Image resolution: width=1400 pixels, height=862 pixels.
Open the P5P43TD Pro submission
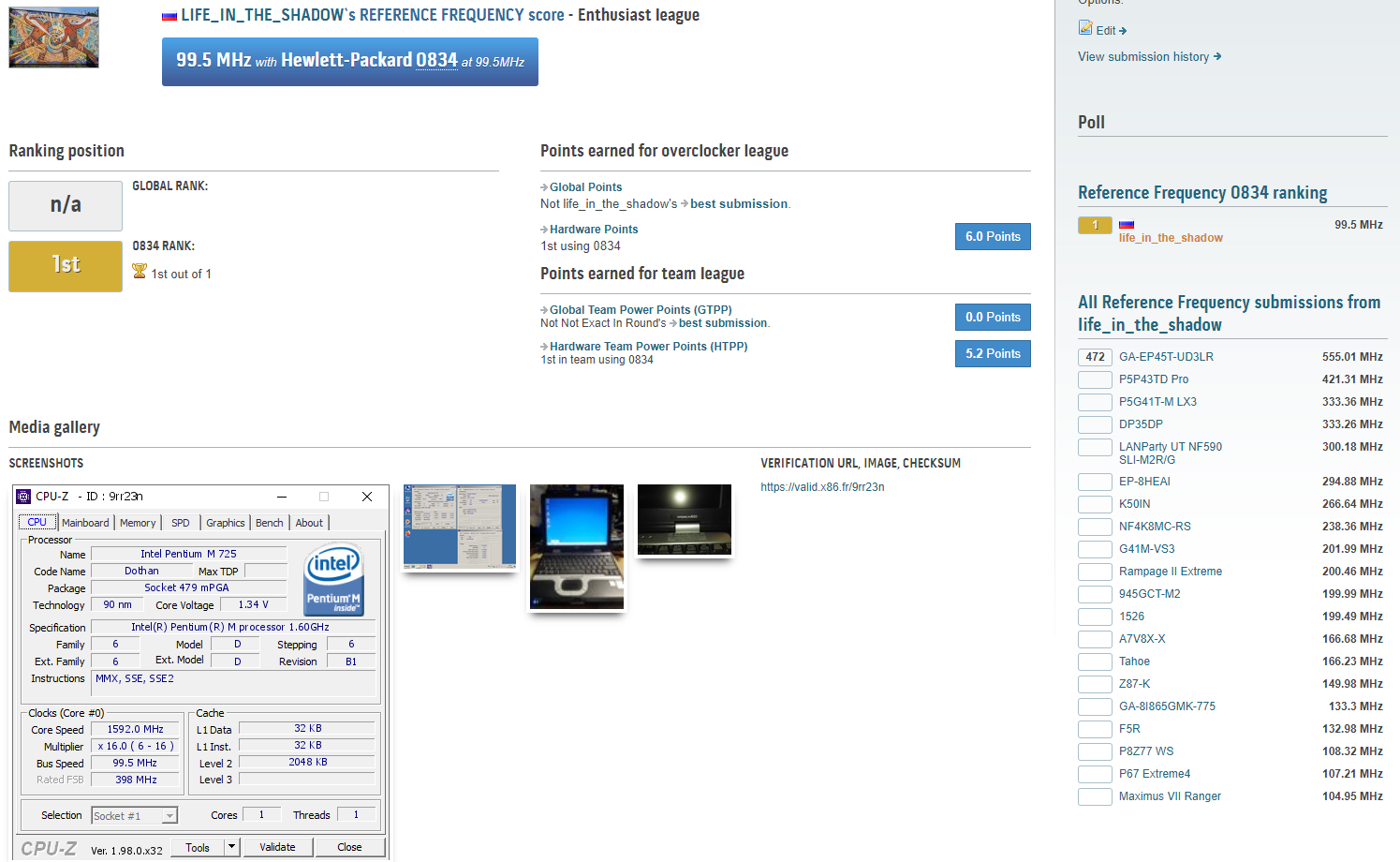(1154, 379)
